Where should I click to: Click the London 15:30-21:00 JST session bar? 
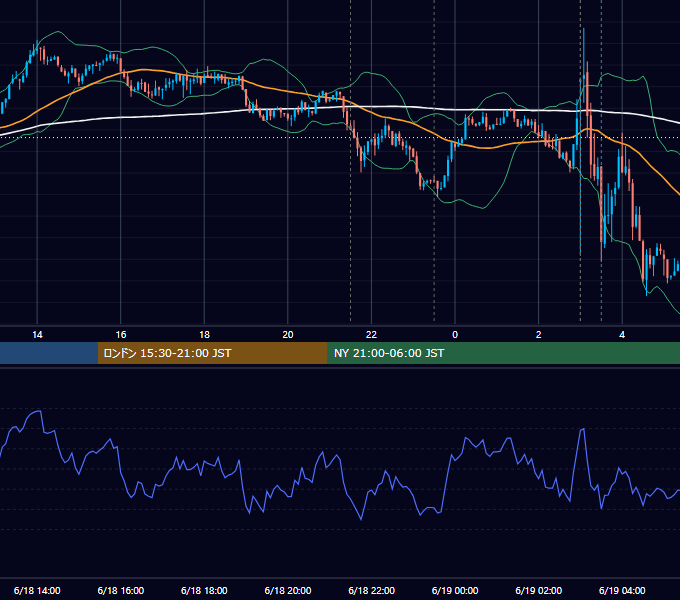(x=212, y=353)
